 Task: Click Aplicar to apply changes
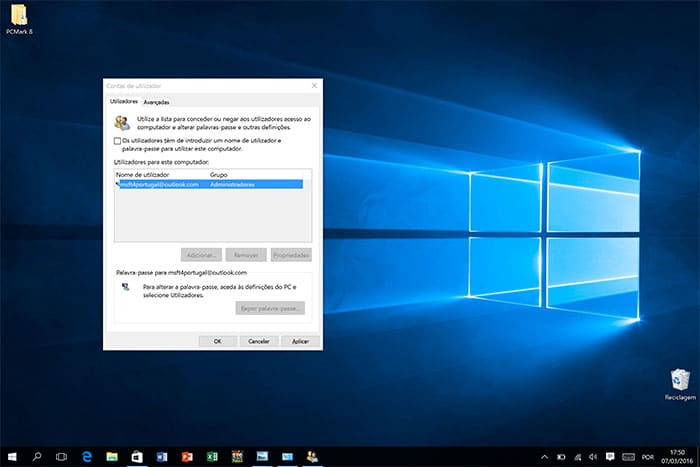point(300,341)
